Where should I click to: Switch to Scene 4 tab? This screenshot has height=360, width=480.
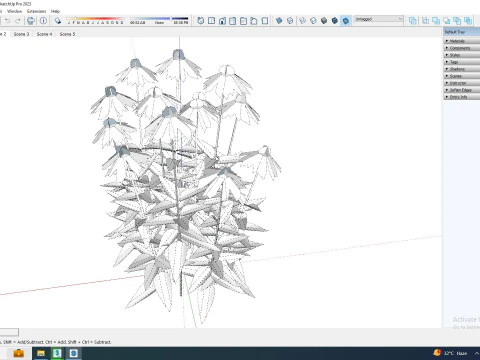tap(44, 34)
